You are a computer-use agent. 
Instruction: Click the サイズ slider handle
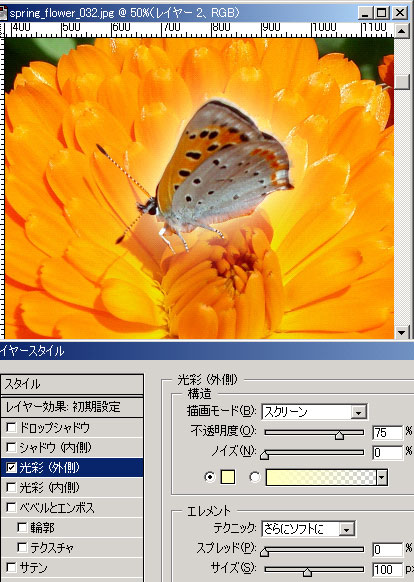[x=307, y=572]
